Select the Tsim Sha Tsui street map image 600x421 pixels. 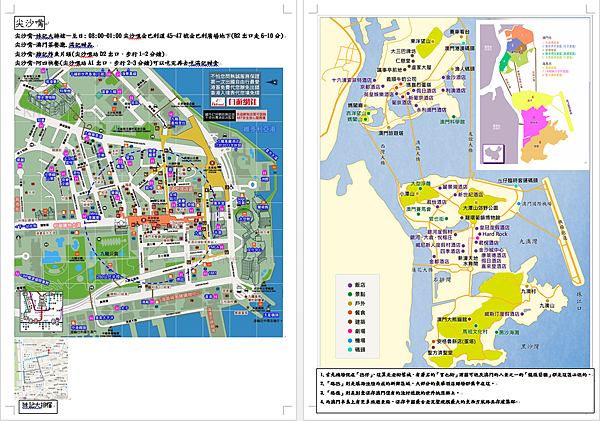tap(149, 202)
